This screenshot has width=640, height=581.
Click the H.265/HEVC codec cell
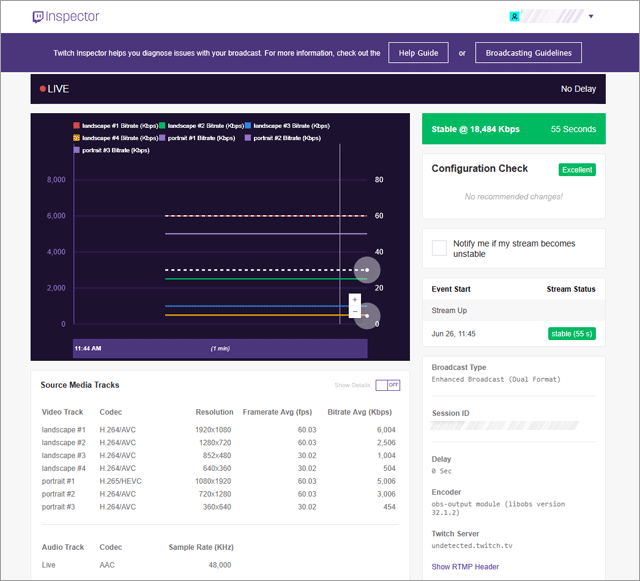(120, 481)
